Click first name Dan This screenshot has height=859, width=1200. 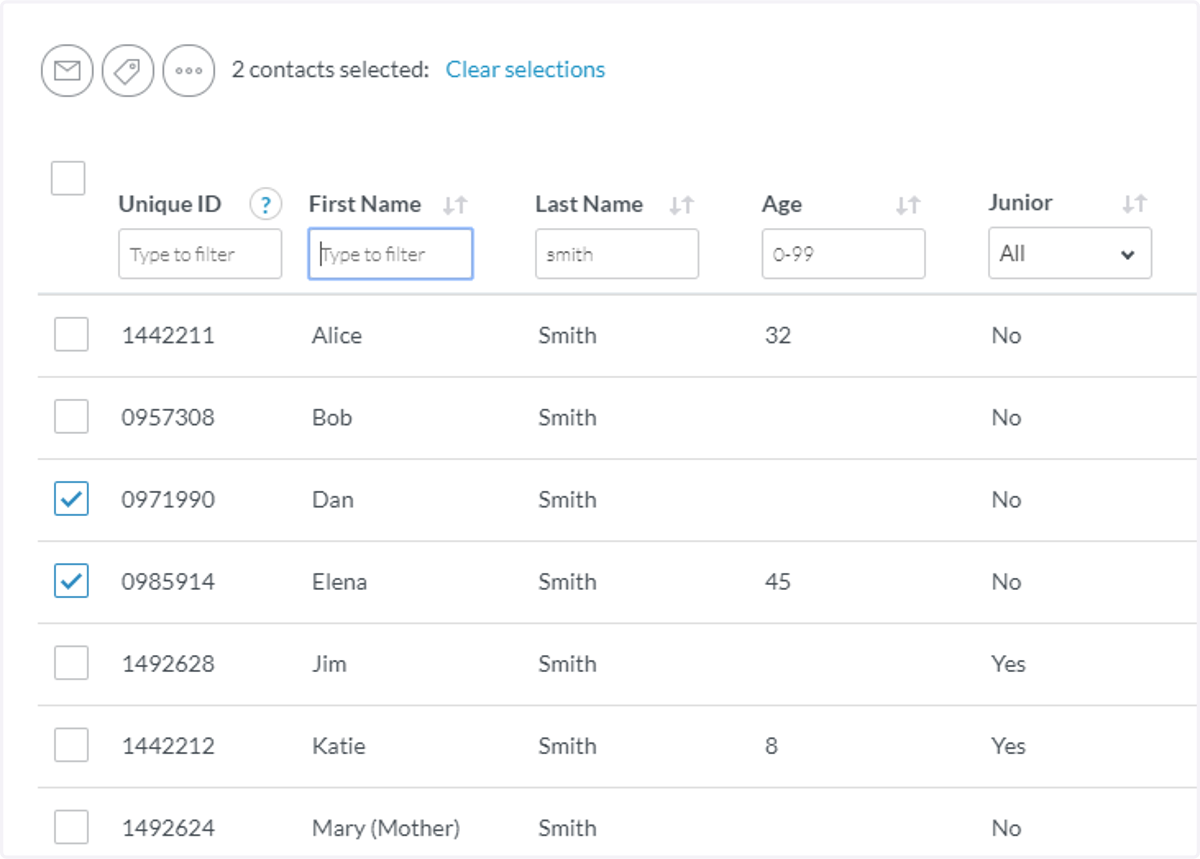(333, 499)
